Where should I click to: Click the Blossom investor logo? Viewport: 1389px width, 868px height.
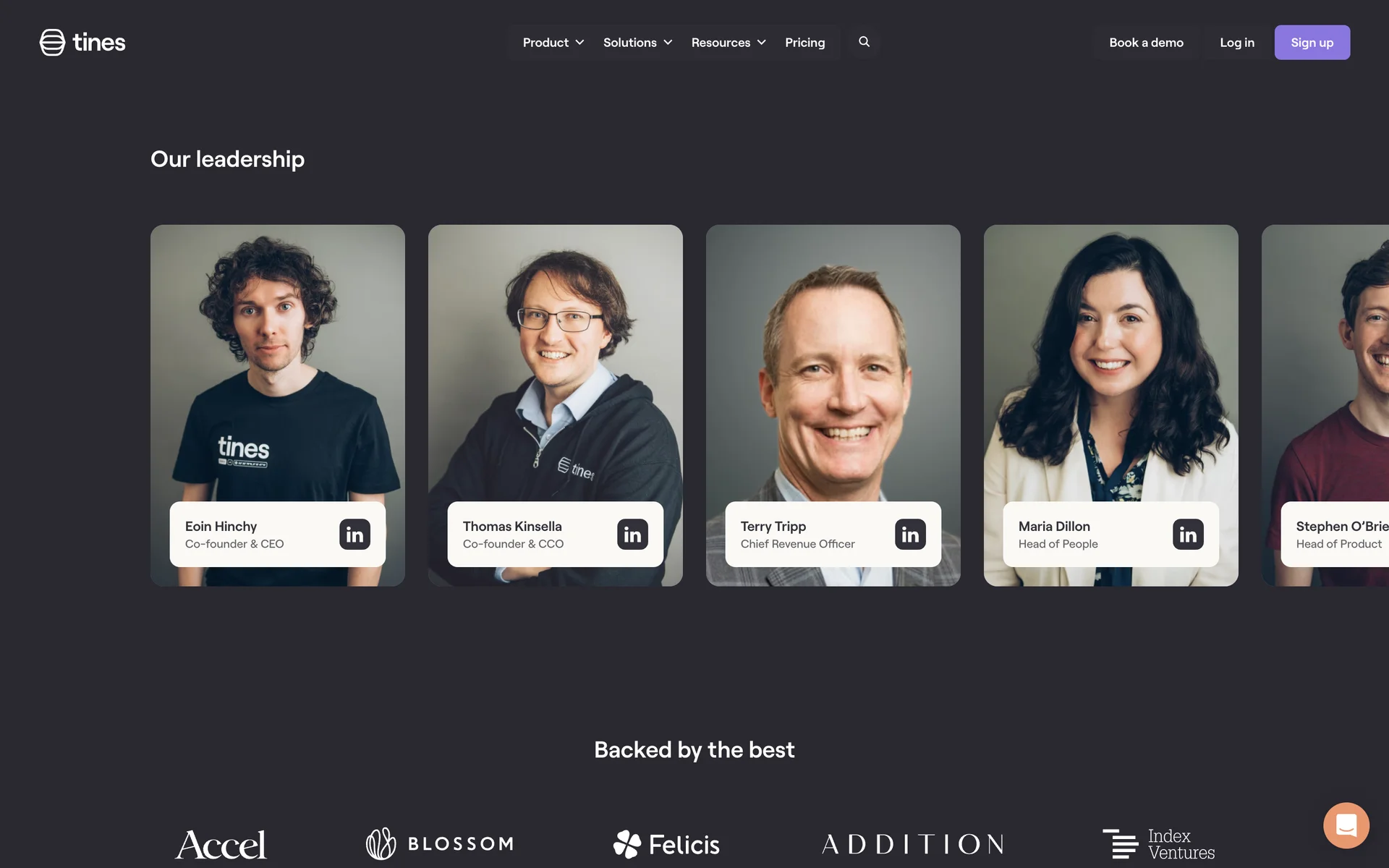[x=440, y=843]
